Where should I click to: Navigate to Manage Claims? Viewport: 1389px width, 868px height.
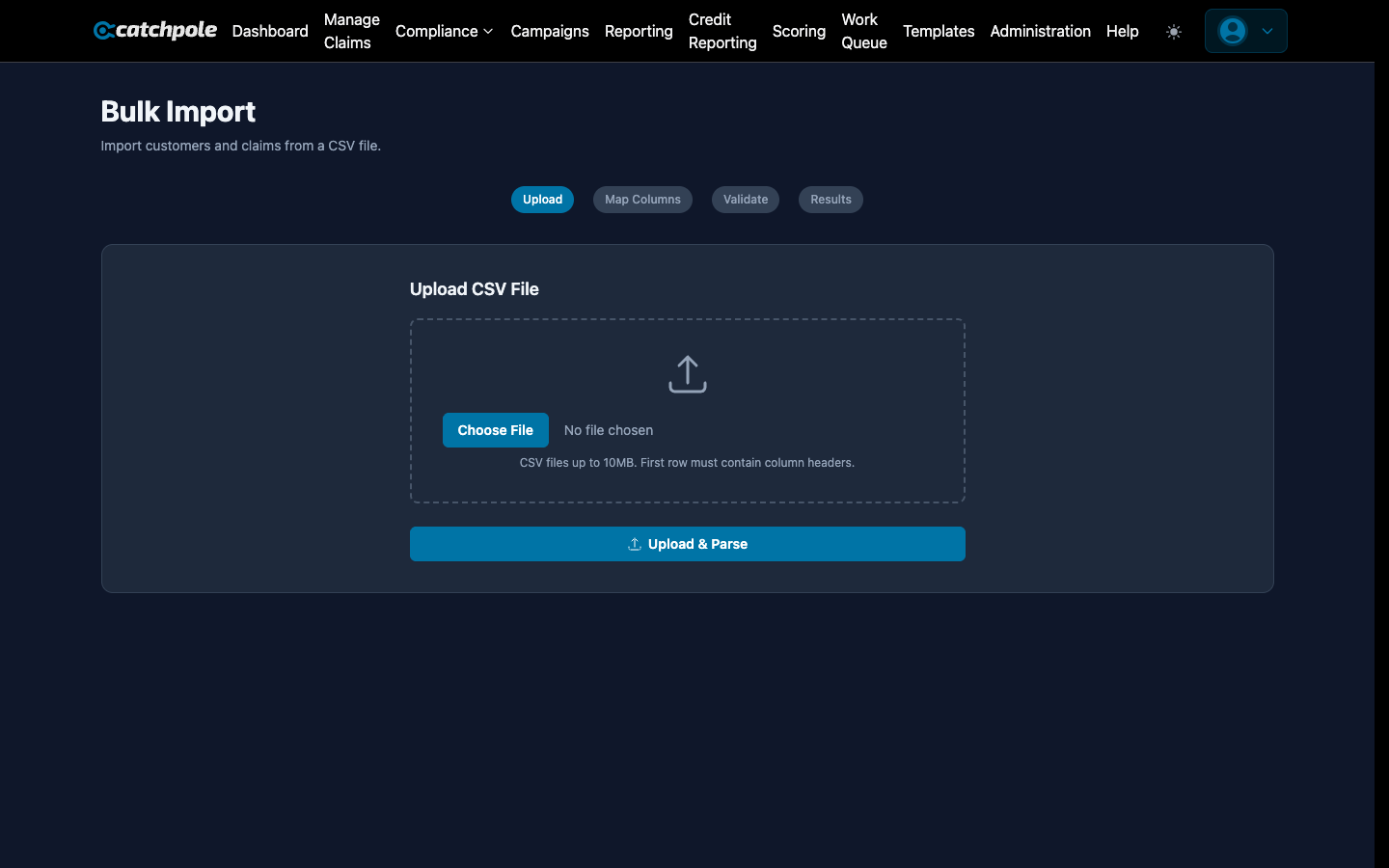(x=350, y=31)
